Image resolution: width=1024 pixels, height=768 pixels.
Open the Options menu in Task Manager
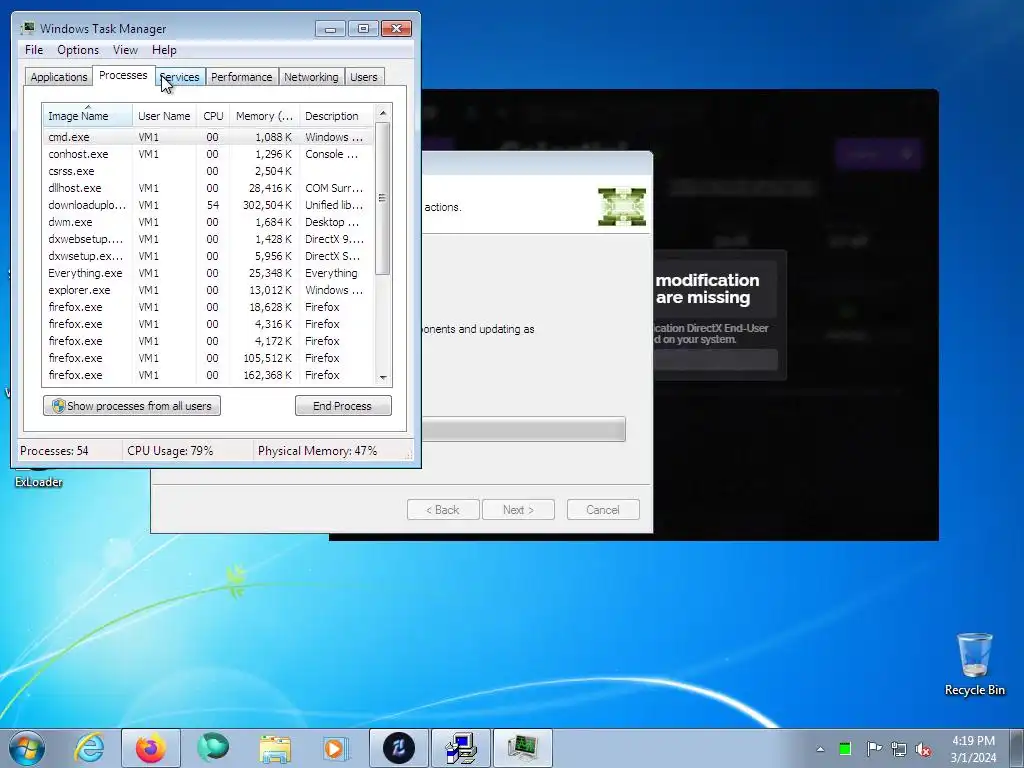pyautogui.click(x=78, y=50)
